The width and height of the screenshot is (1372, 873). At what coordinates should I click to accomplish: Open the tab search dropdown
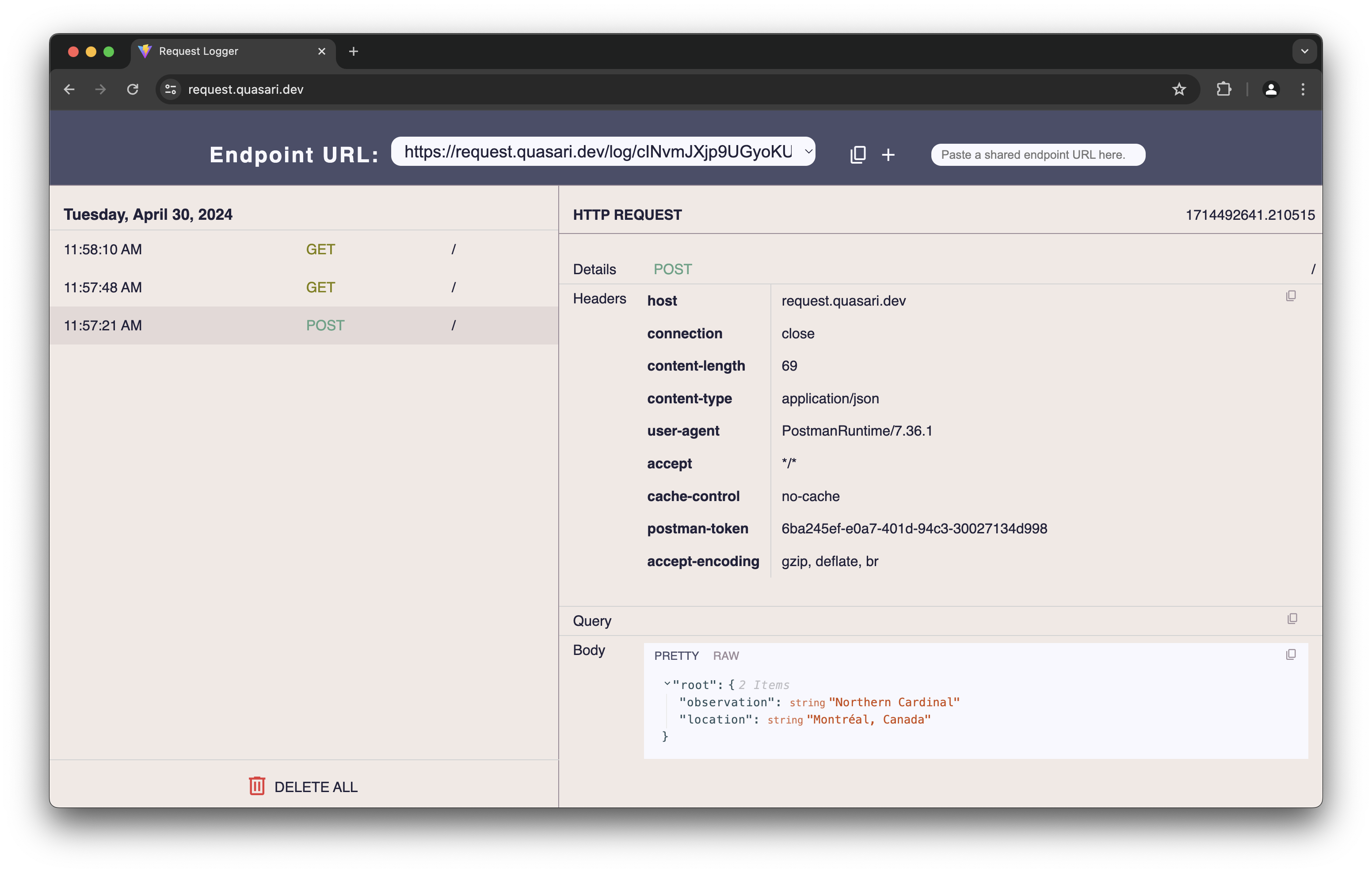point(1304,51)
